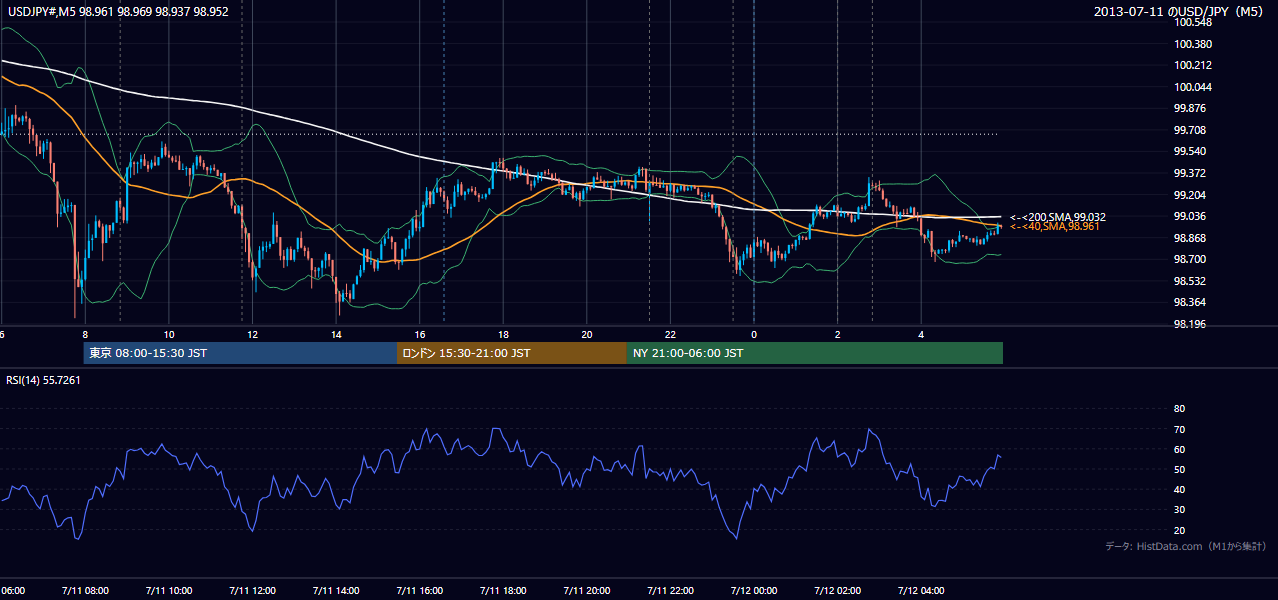Click hour tick label 12 under price chart

253,335
